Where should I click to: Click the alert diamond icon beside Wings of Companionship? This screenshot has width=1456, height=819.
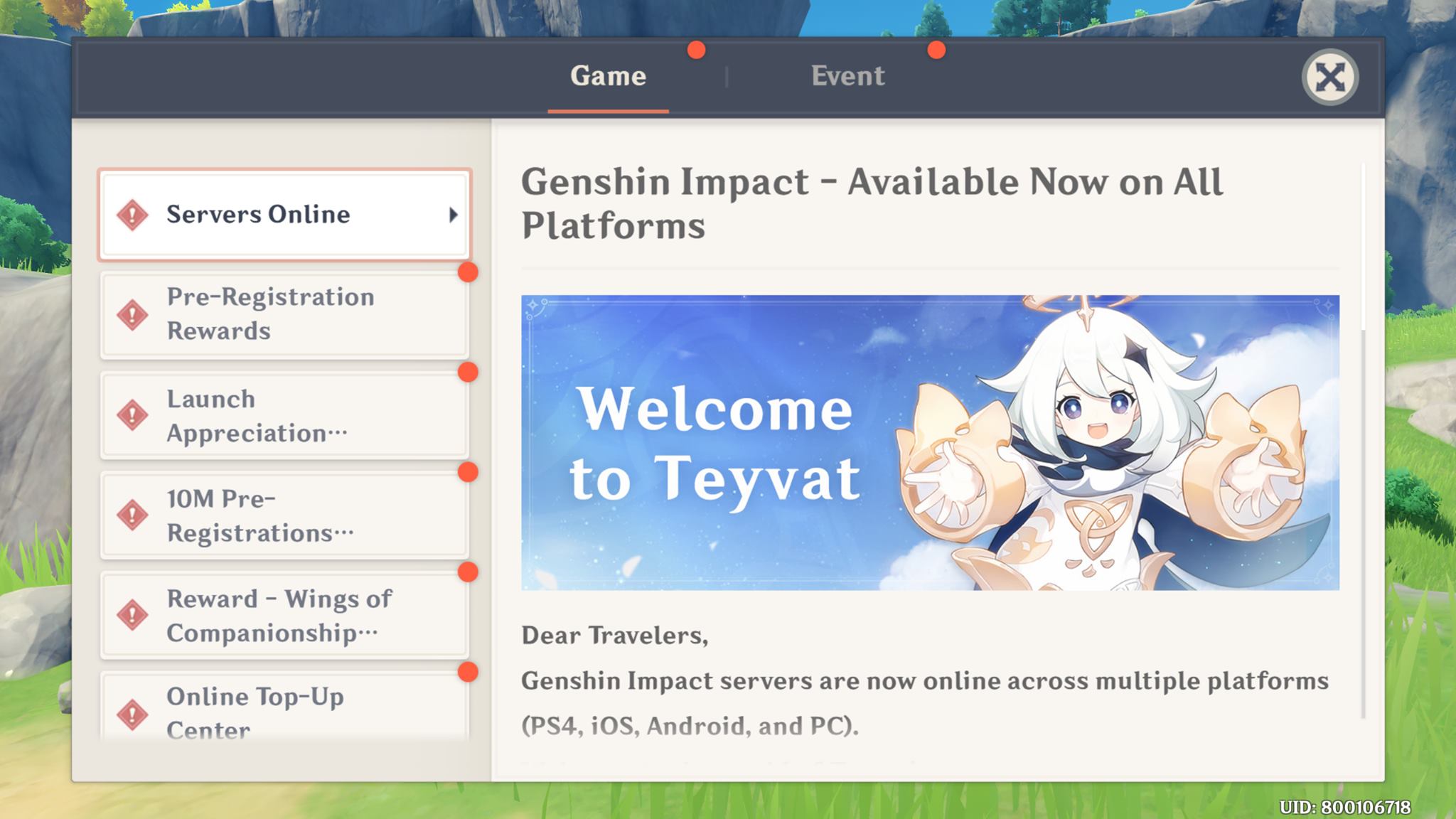tap(132, 615)
